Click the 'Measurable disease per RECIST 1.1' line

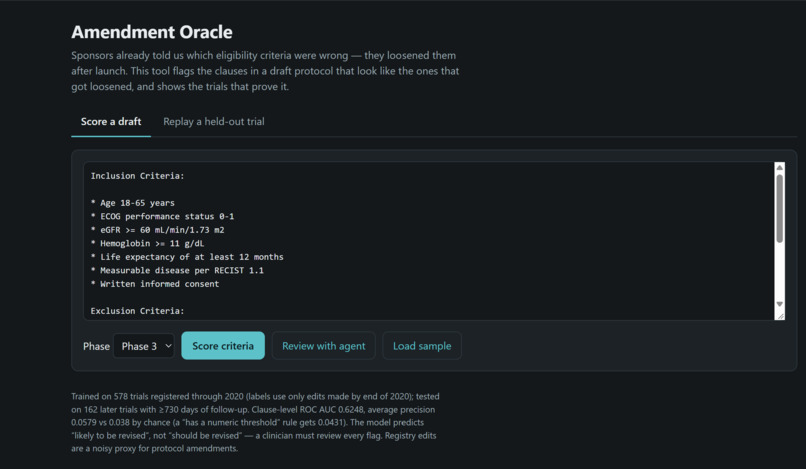coord(177,270)
